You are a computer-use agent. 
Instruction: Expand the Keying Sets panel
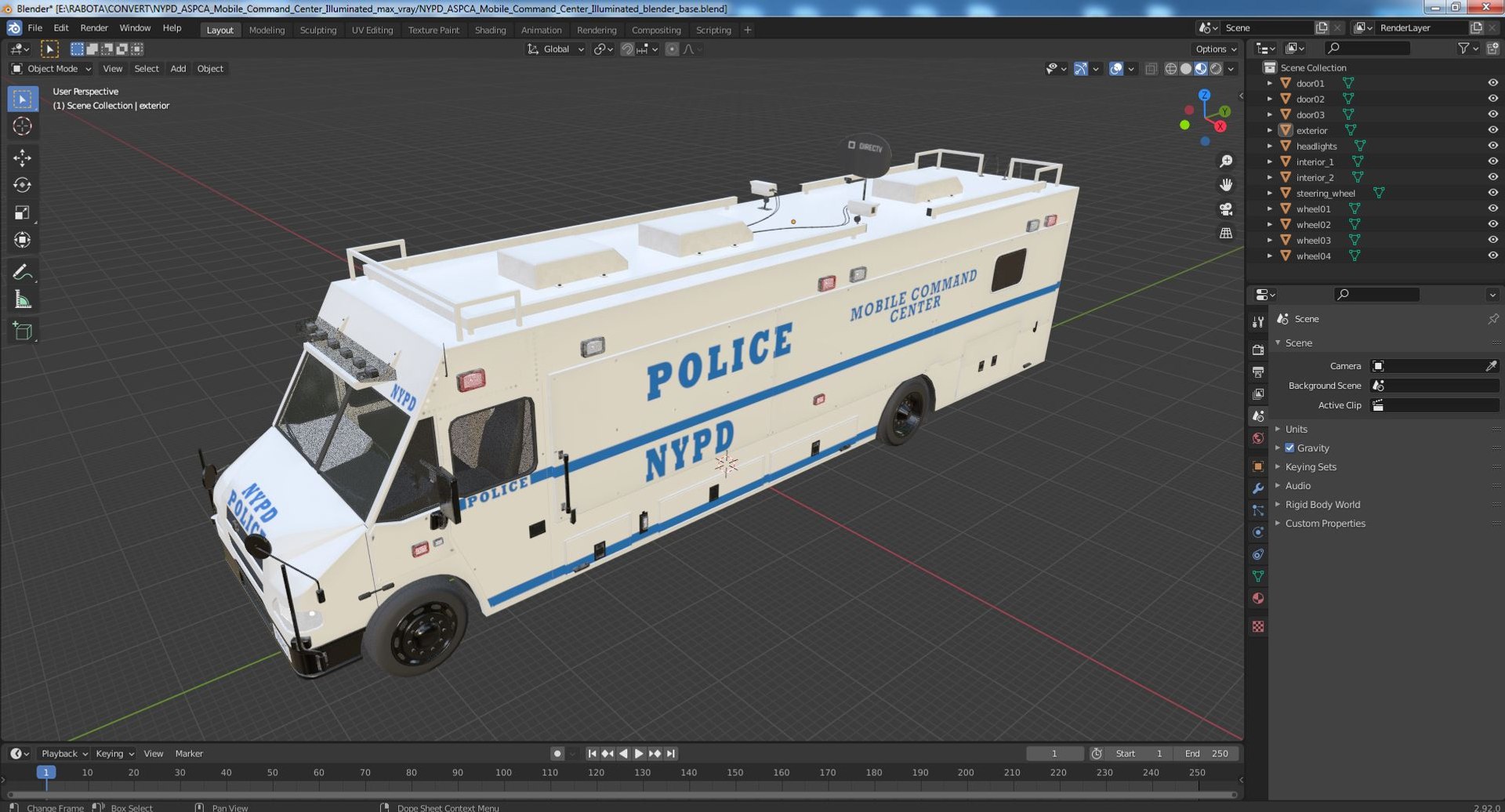click(1311, 467)
